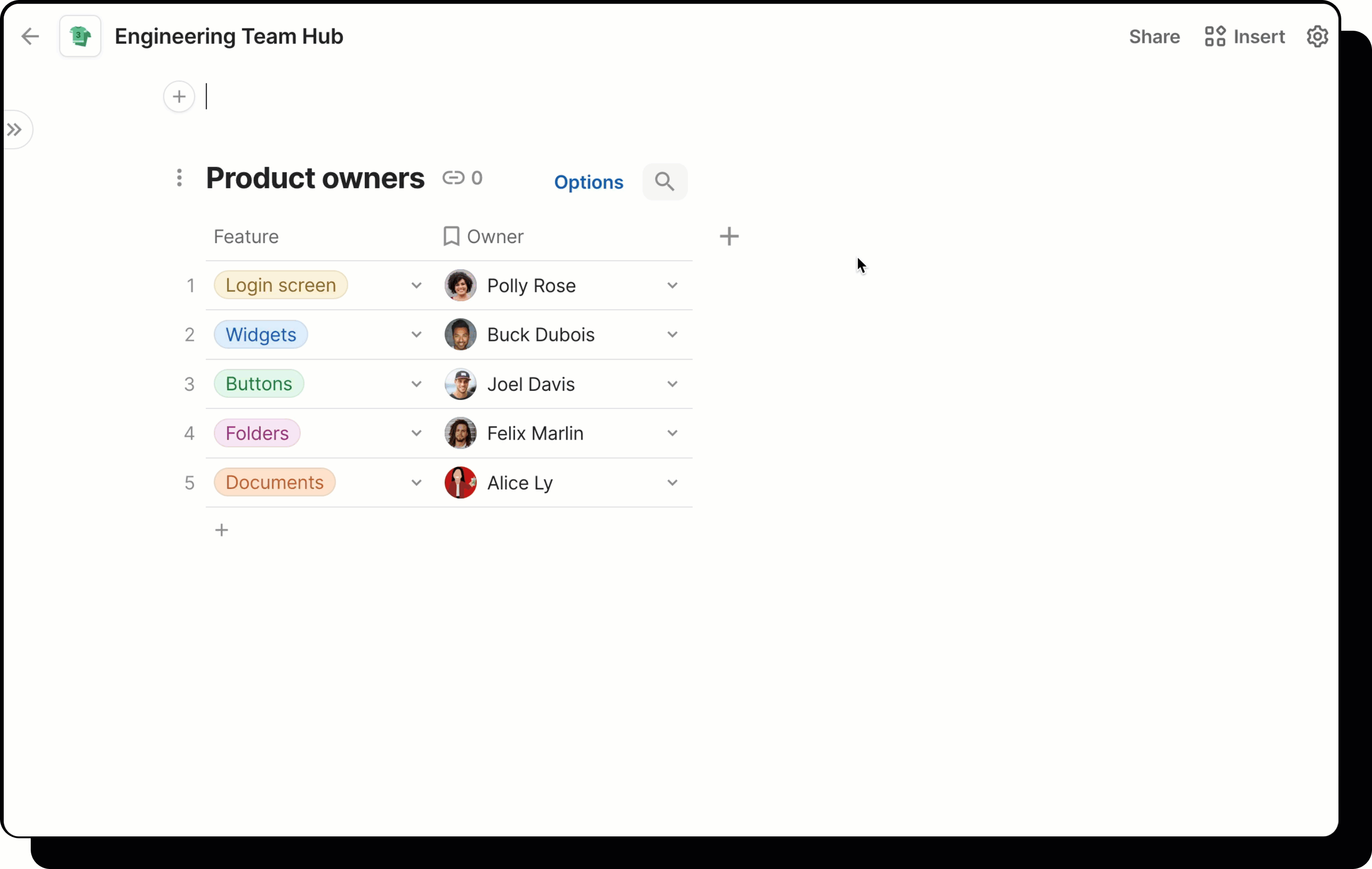
Task: Open the table drag handle menu
Action: [x=179, y=178]
